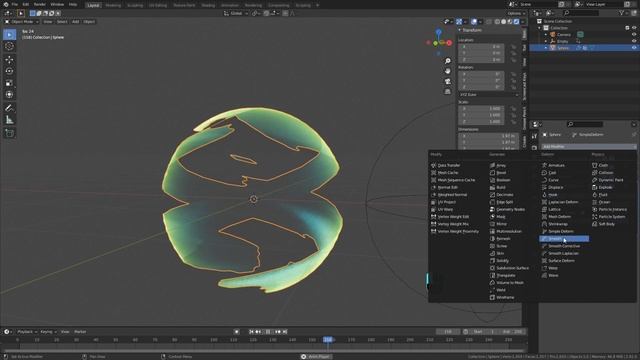
Task: Expand the Camera item in outliner
Action: (x=546, y=35)
